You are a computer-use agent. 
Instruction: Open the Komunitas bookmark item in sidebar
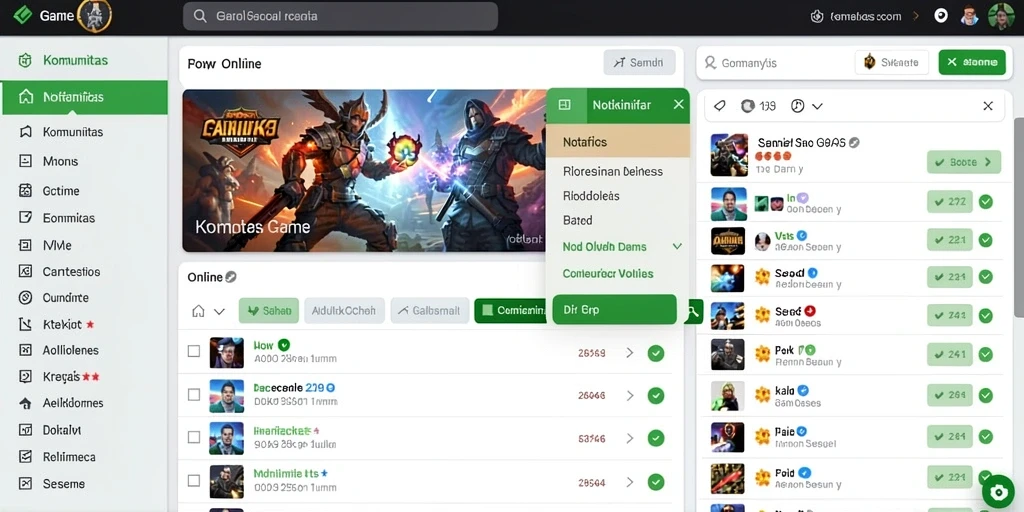(25, 132)
